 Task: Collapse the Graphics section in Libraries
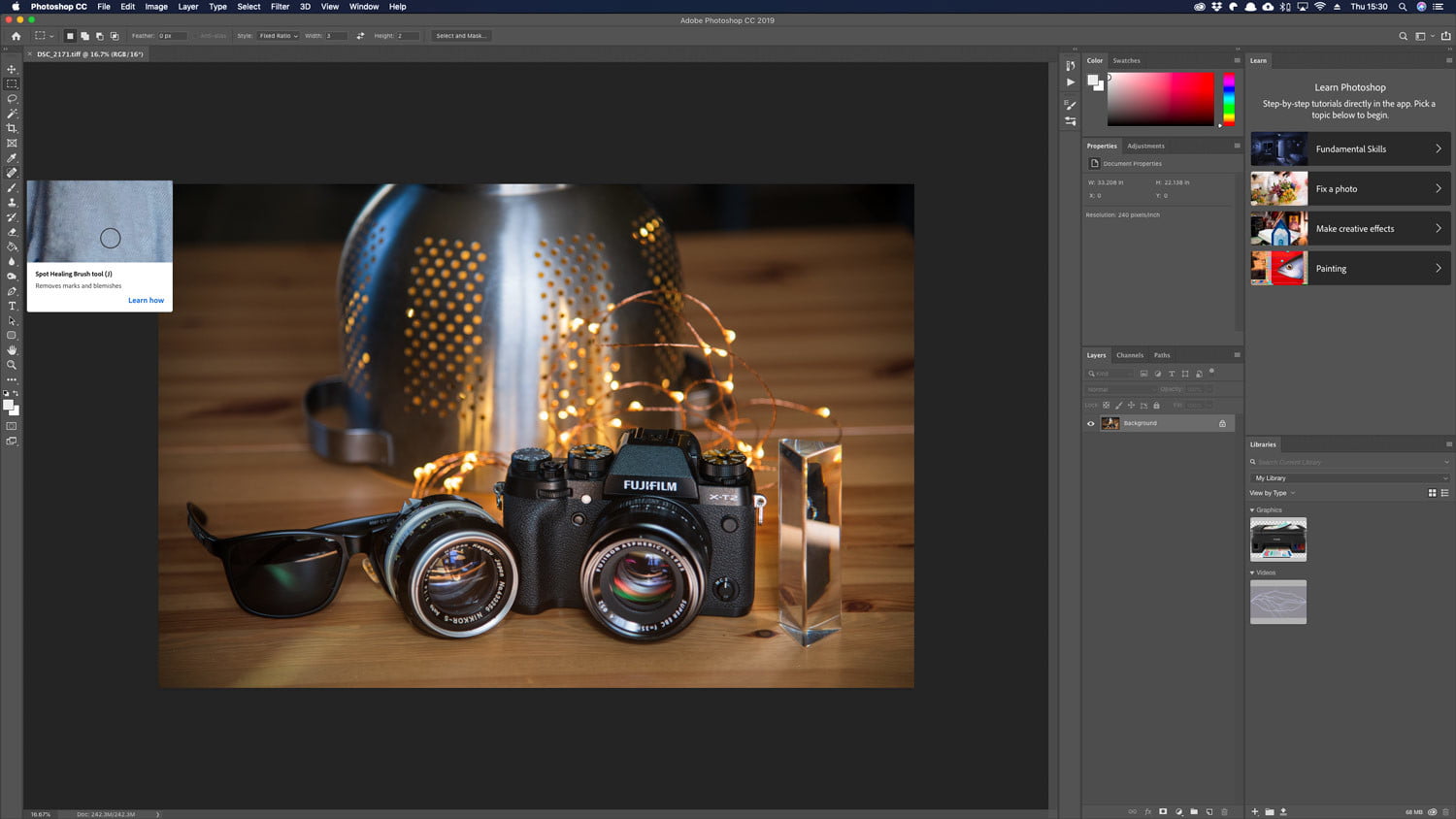point(1252,510)
